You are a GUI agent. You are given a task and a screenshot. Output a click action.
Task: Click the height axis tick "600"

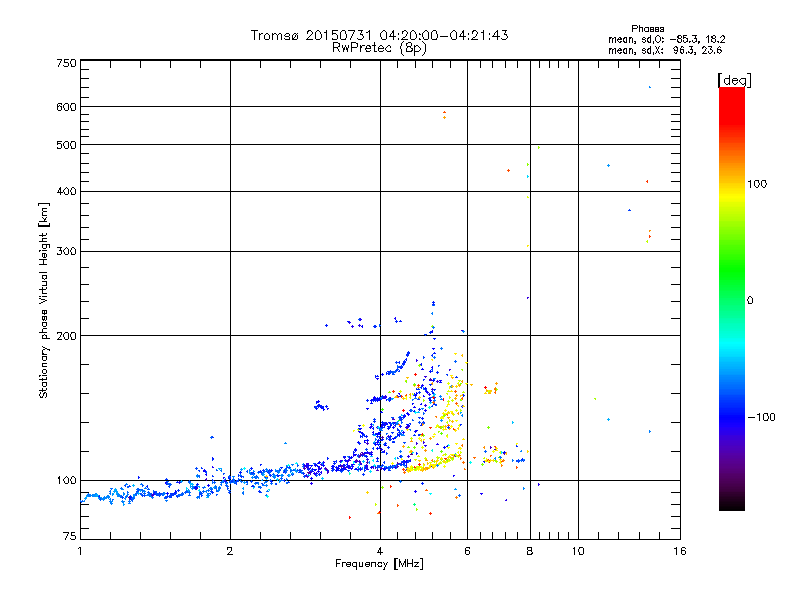[66, 107]
